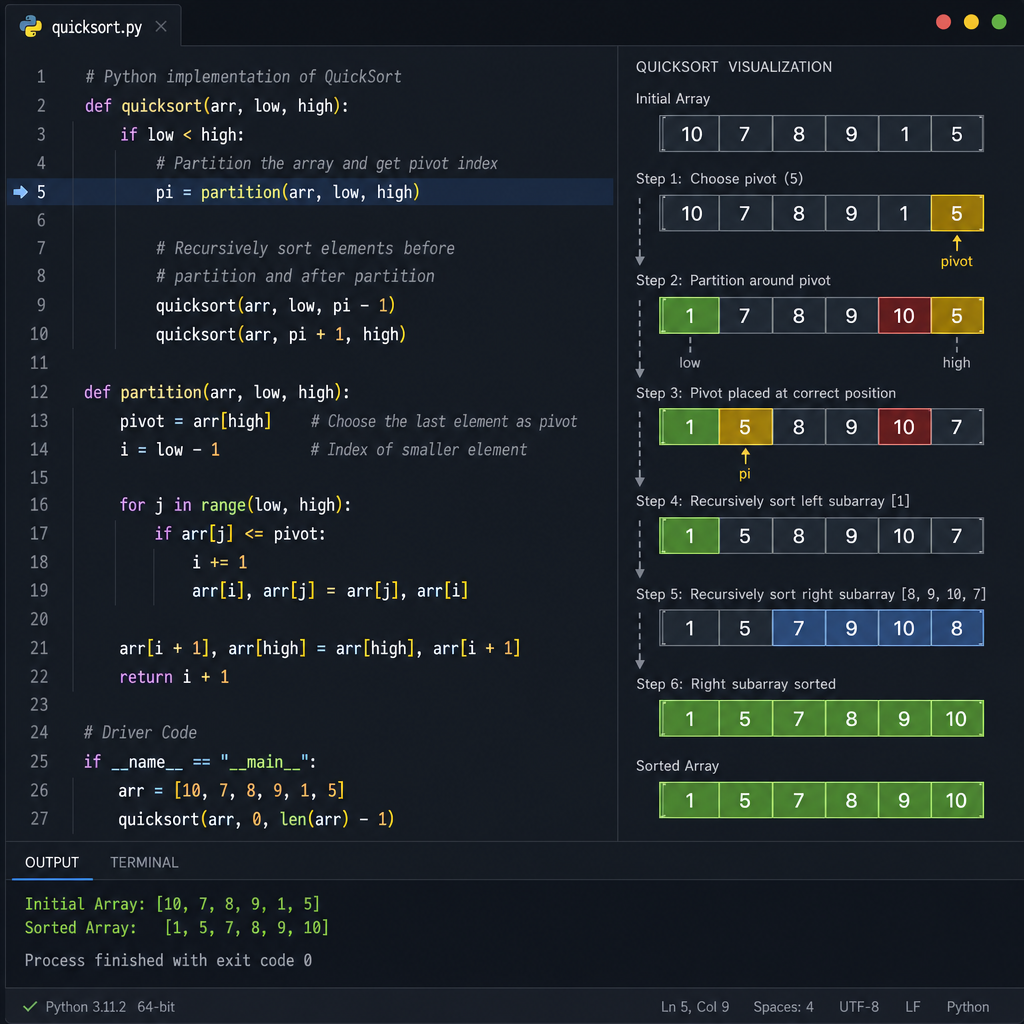
Task: Click the UTF-8 encoding indicator
Action: 859,1006
